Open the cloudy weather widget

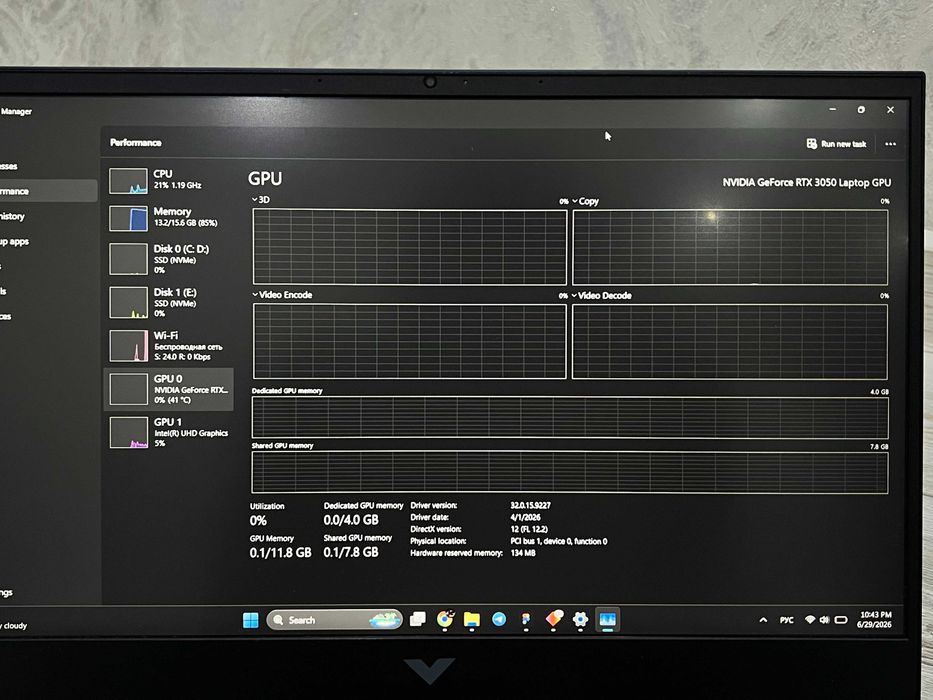(x=14, y=626)
